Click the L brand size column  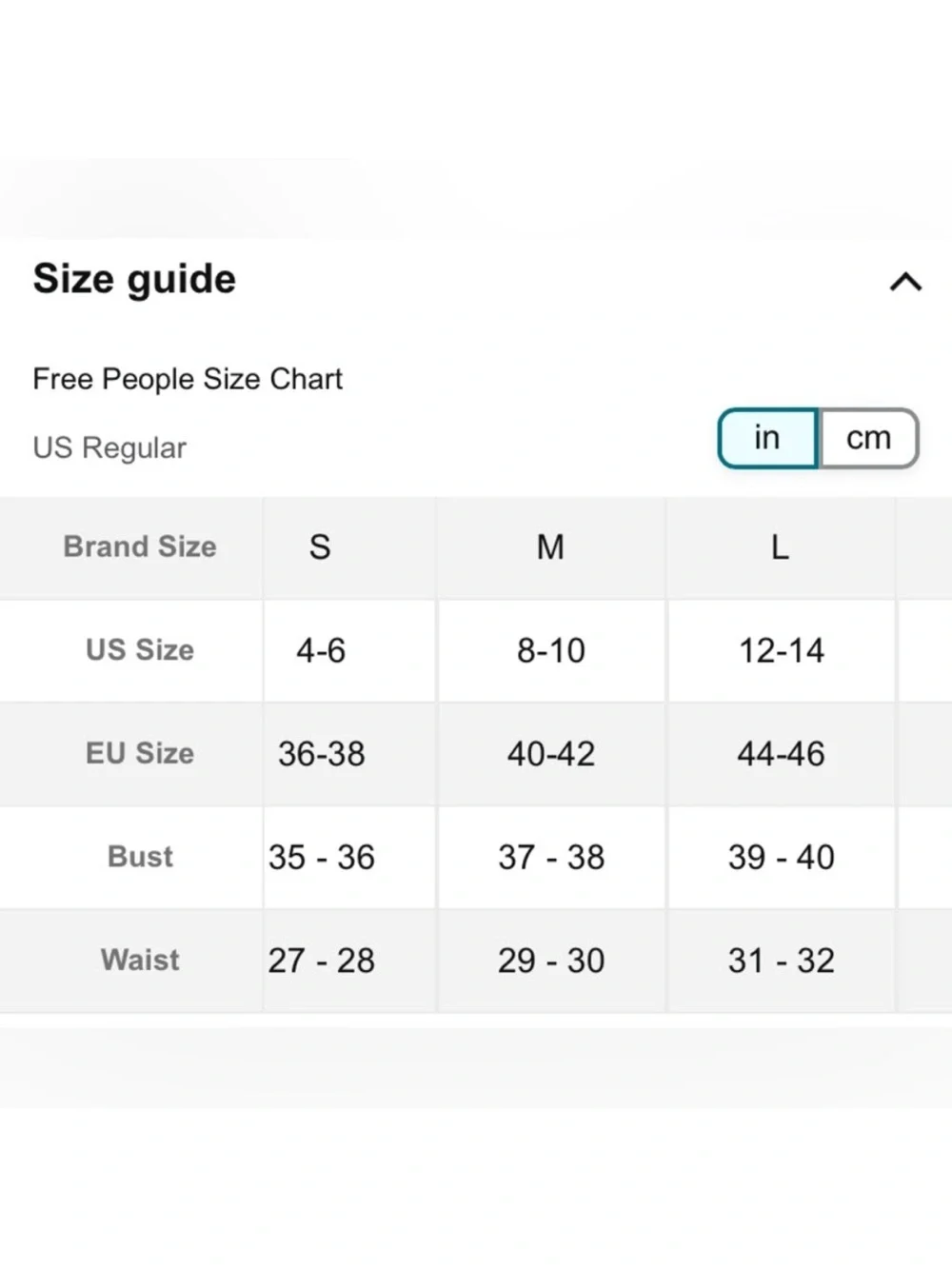pos(781,547)
